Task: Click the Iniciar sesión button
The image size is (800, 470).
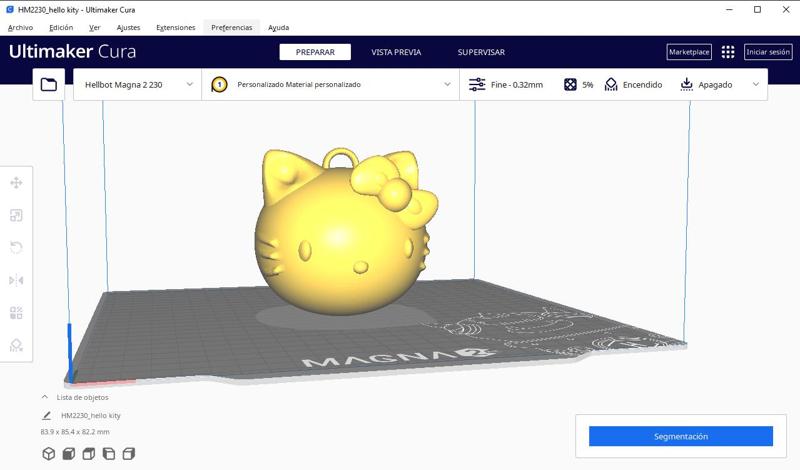Action: coord(768,52)
